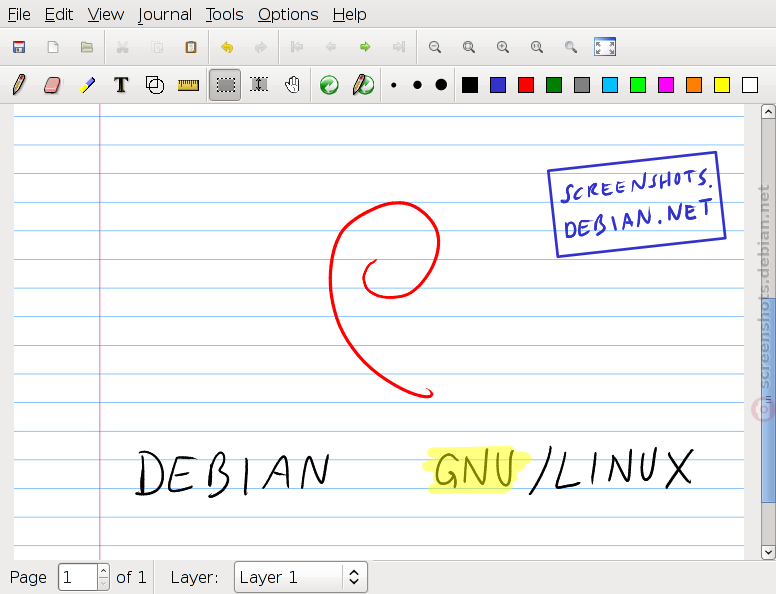Screen dimensions: 776x594
Task: Paste with the clipboard icon
Action: point(191,47)
